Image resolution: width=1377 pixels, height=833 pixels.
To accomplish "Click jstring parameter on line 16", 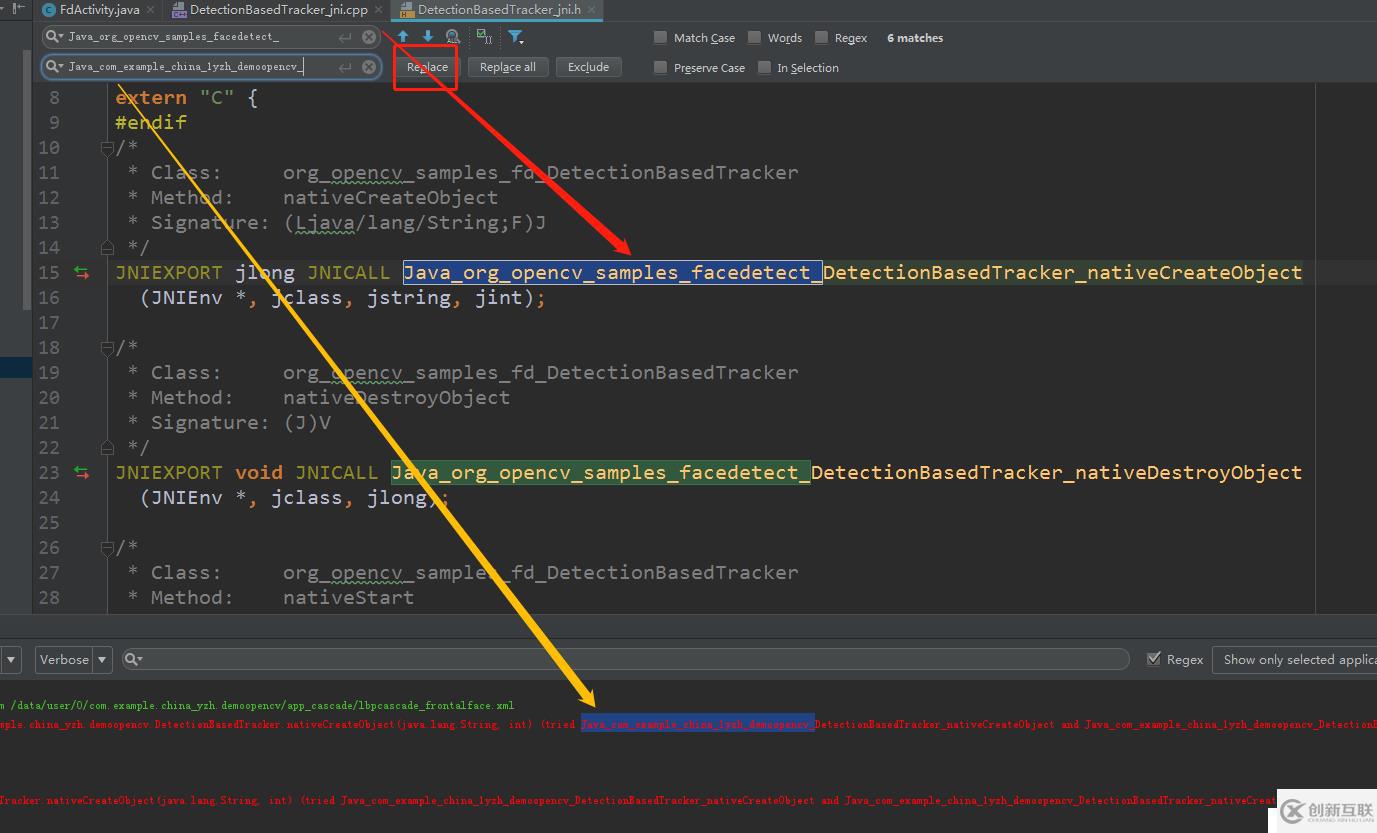I will coord(409,298).
